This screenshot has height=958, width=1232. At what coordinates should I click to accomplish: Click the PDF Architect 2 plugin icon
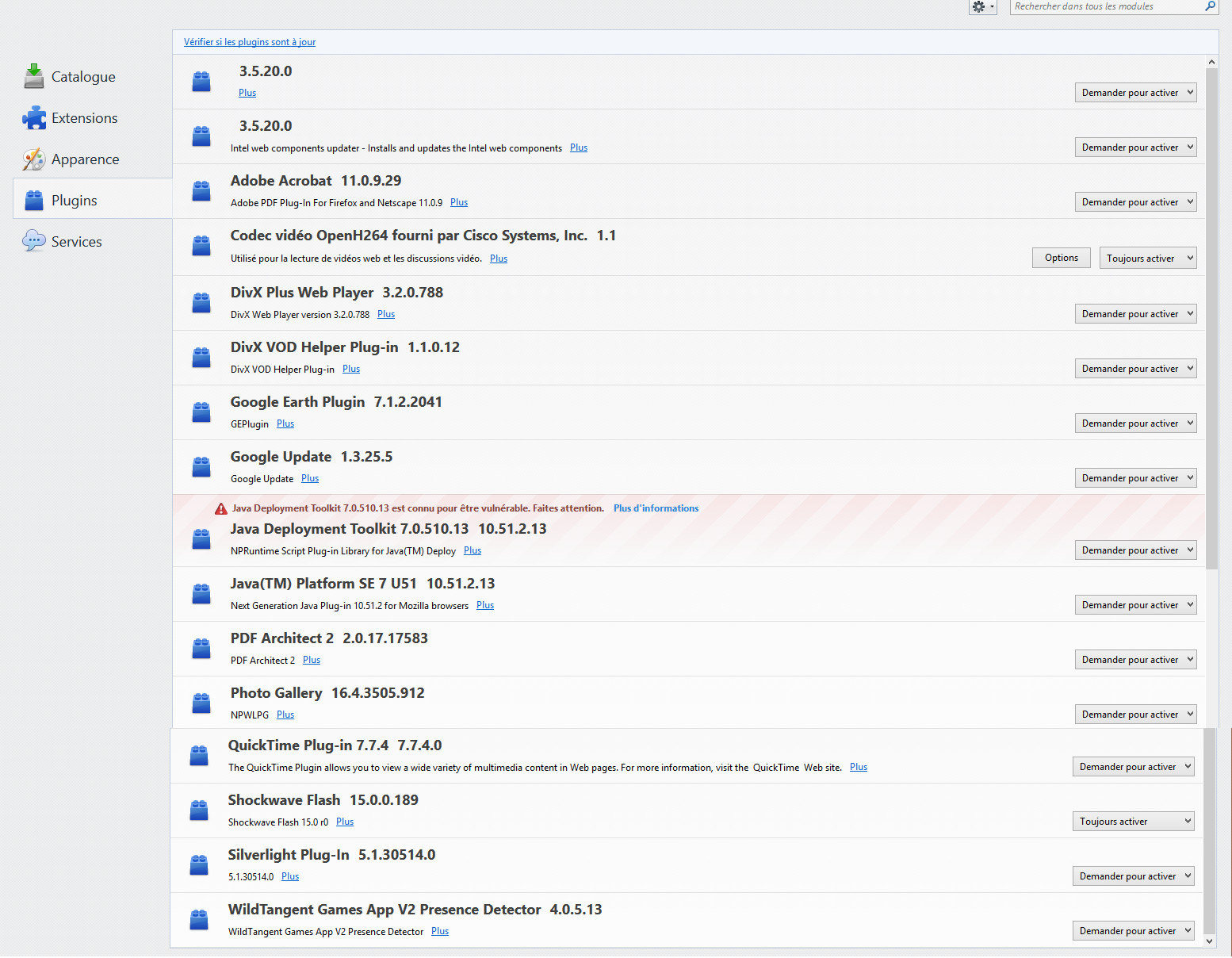point(201,649)
